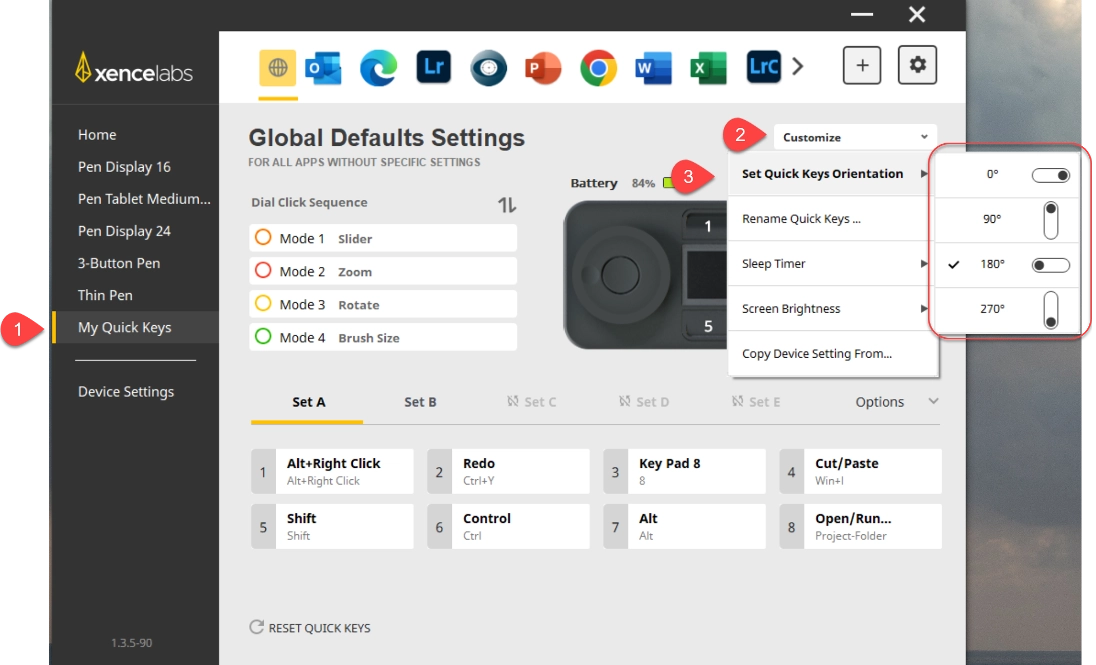1096x665 pixels.
Task: Edit key 1 Alt+Right Click assignment
Action: (x=332, y=471)
